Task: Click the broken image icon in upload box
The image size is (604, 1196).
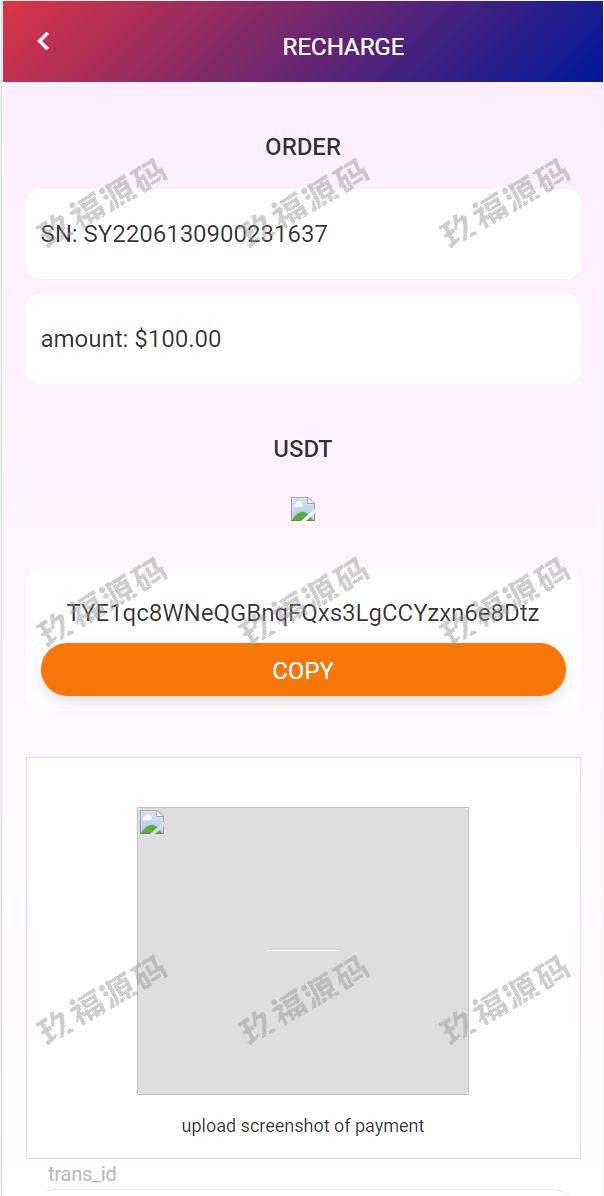Action: (151, 822)
